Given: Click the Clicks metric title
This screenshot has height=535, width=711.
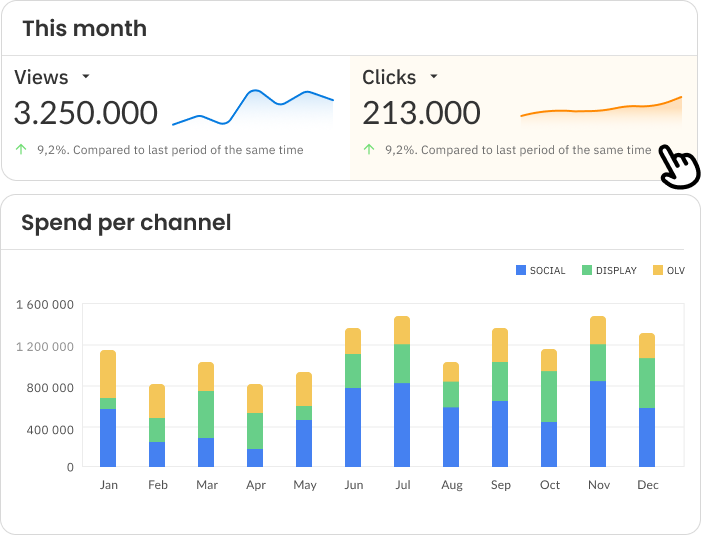Looking at the screenshot, I should coord(389,78).
